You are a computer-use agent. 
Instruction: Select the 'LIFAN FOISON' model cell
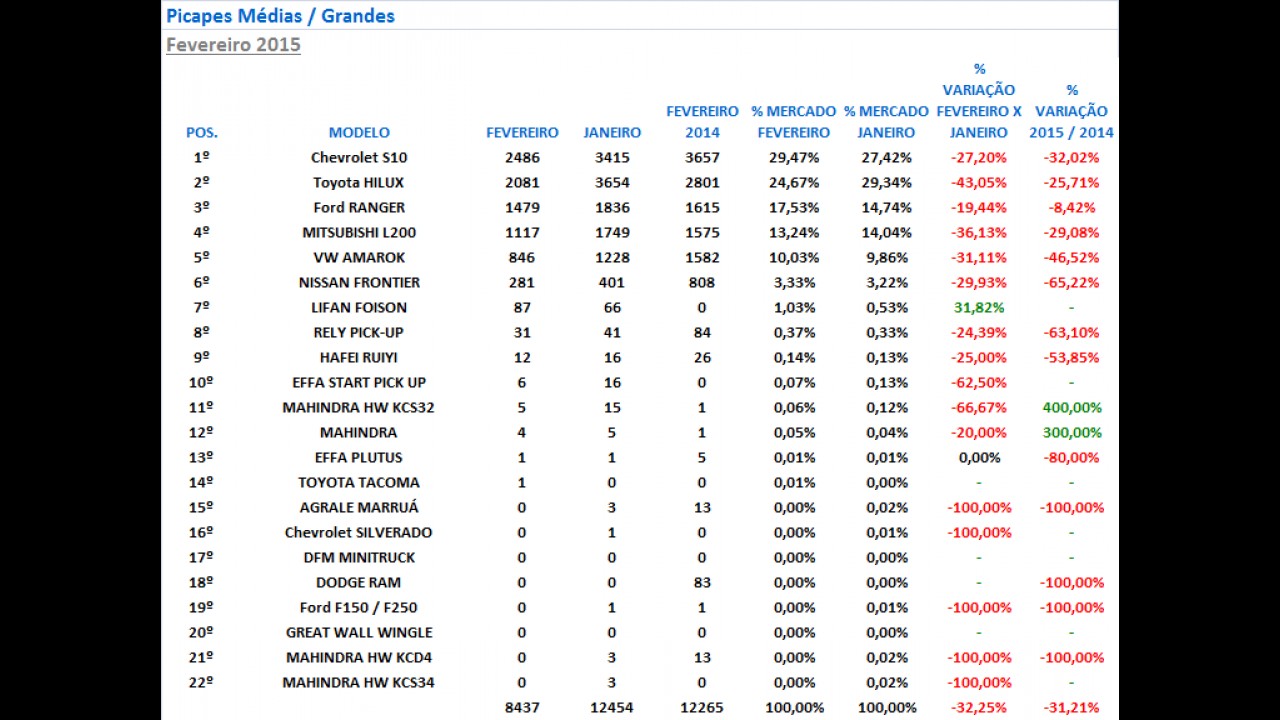pyautogui.click(x=359, y=307)
